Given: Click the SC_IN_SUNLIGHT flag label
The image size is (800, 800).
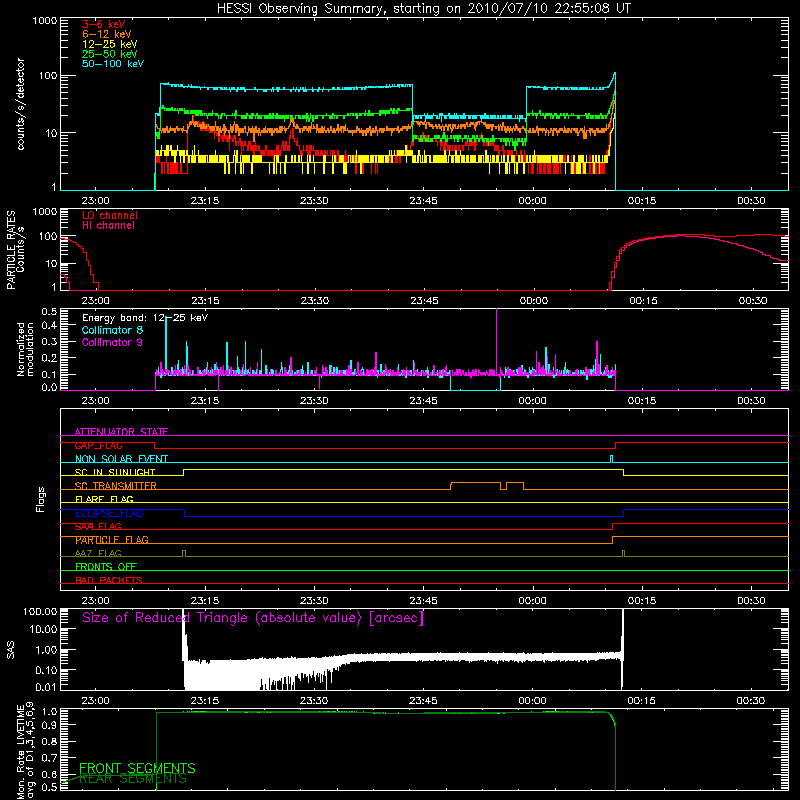Looking at the screenshot, I should point(115,472).
